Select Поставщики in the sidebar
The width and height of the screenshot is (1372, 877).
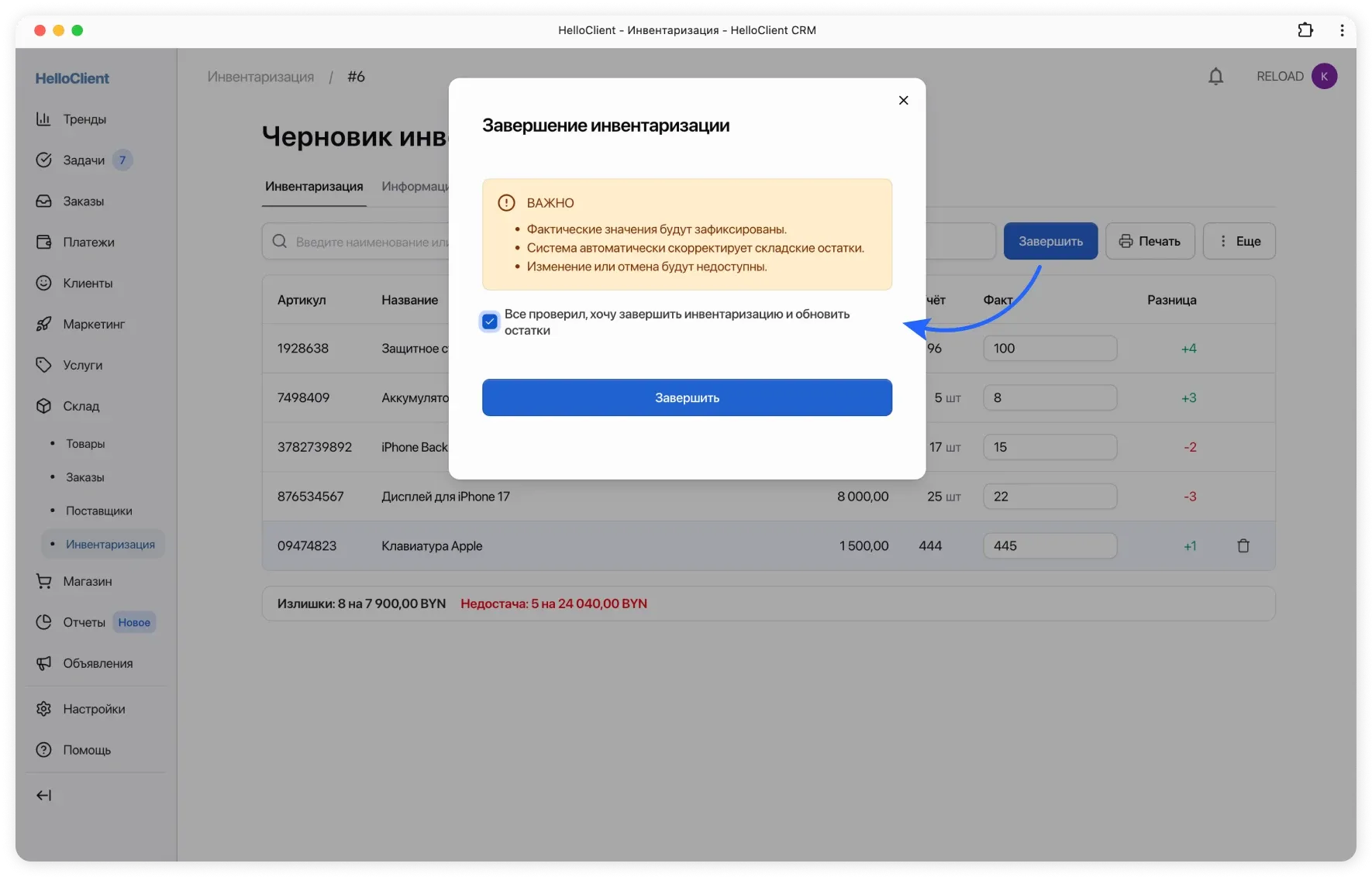click(99, 511)
